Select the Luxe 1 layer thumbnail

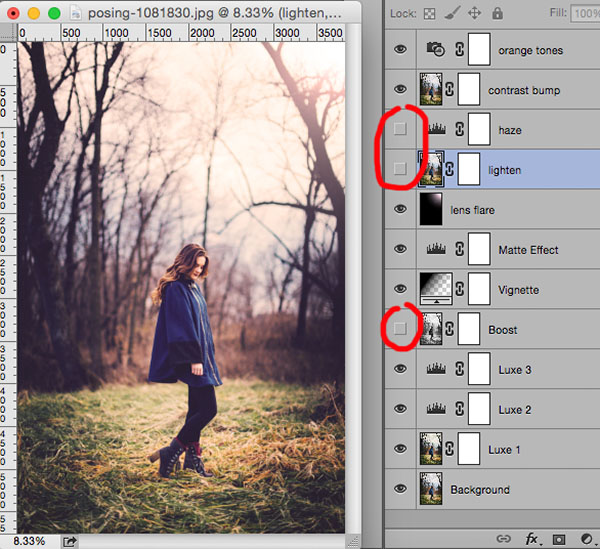[431, 449]
